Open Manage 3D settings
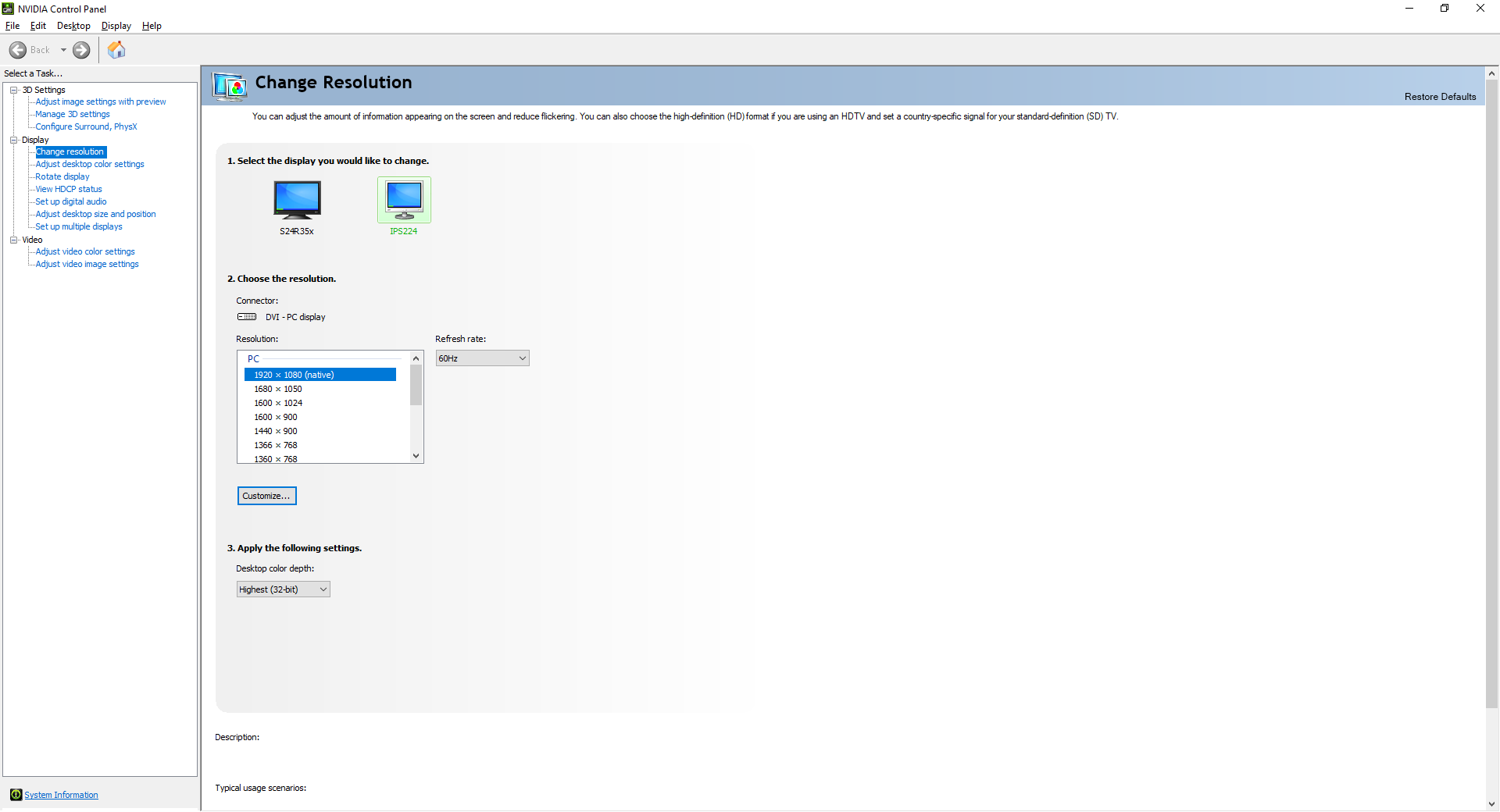 point(73,114)
